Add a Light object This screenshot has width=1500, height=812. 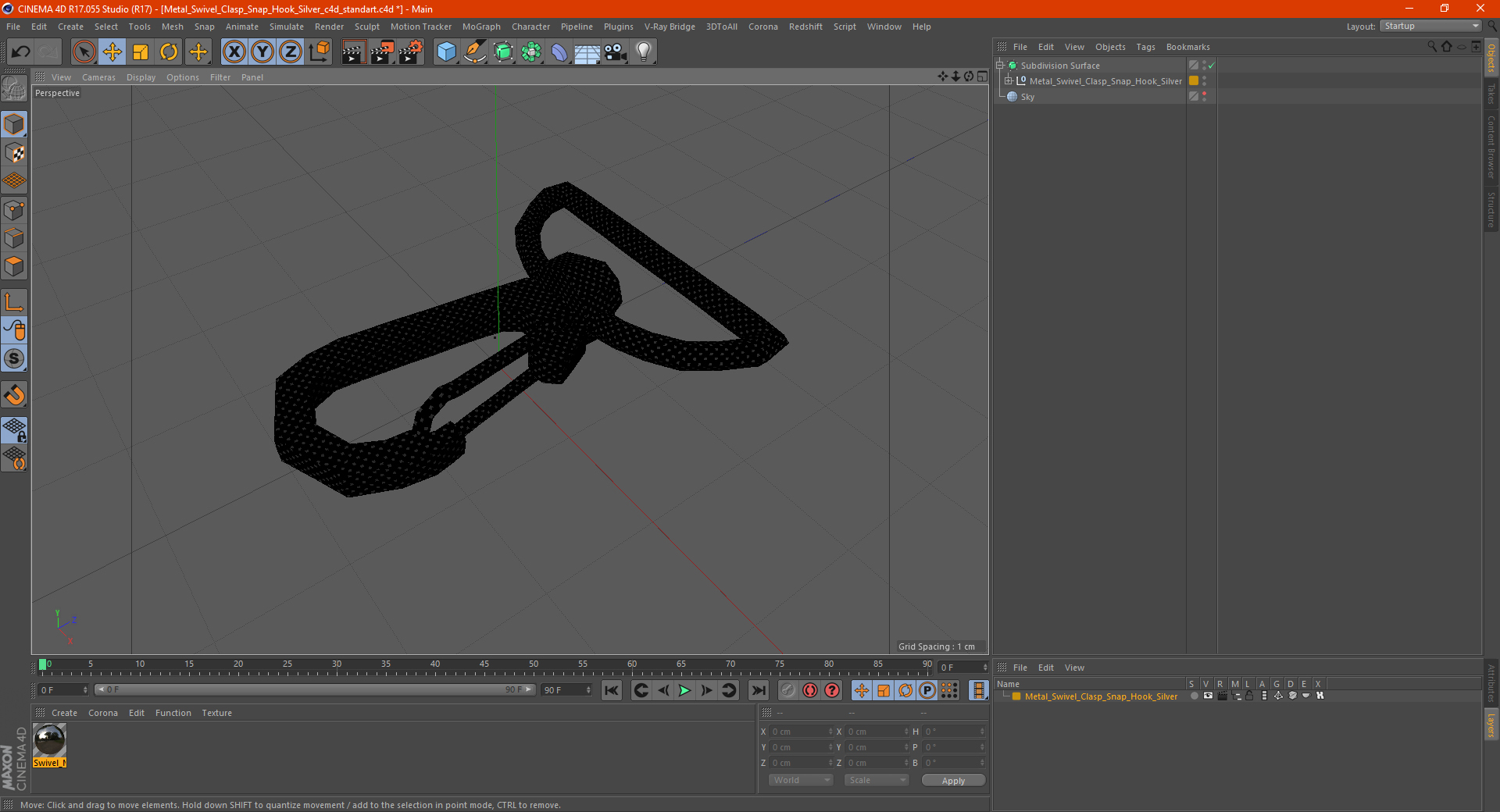tap(644, 52)
